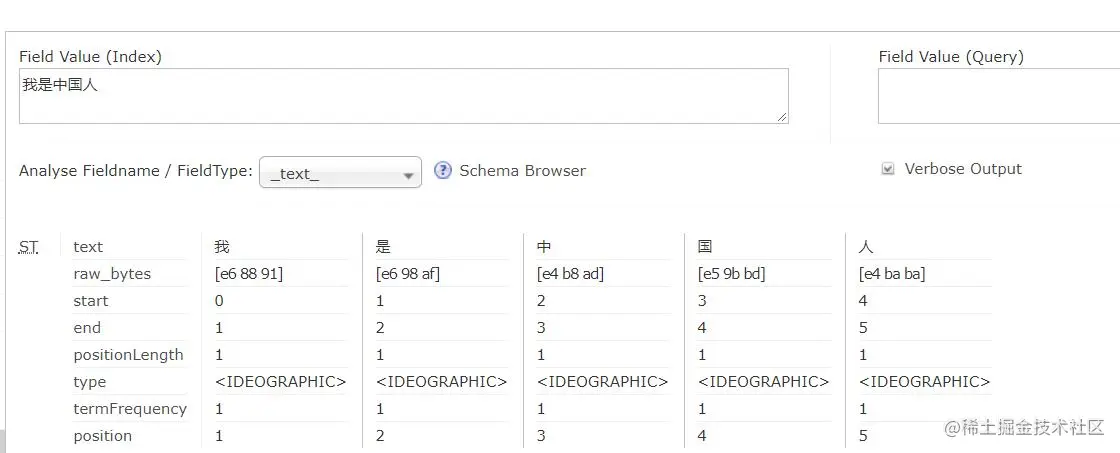Click the ST tokenizer abbreviation label

pos(29,247)
